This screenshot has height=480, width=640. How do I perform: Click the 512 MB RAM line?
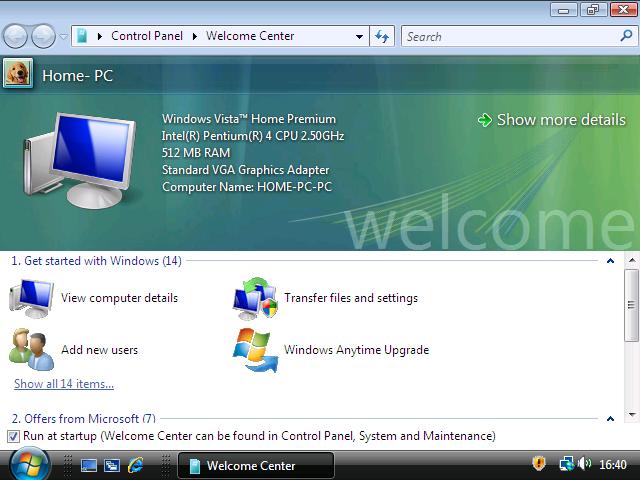pos(196,153)
